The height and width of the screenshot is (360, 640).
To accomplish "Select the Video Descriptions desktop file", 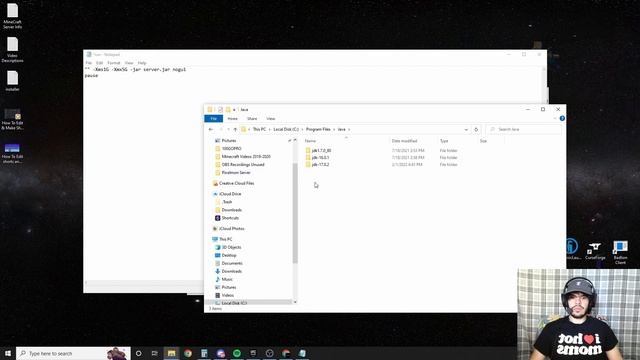I will coord(12,50).
